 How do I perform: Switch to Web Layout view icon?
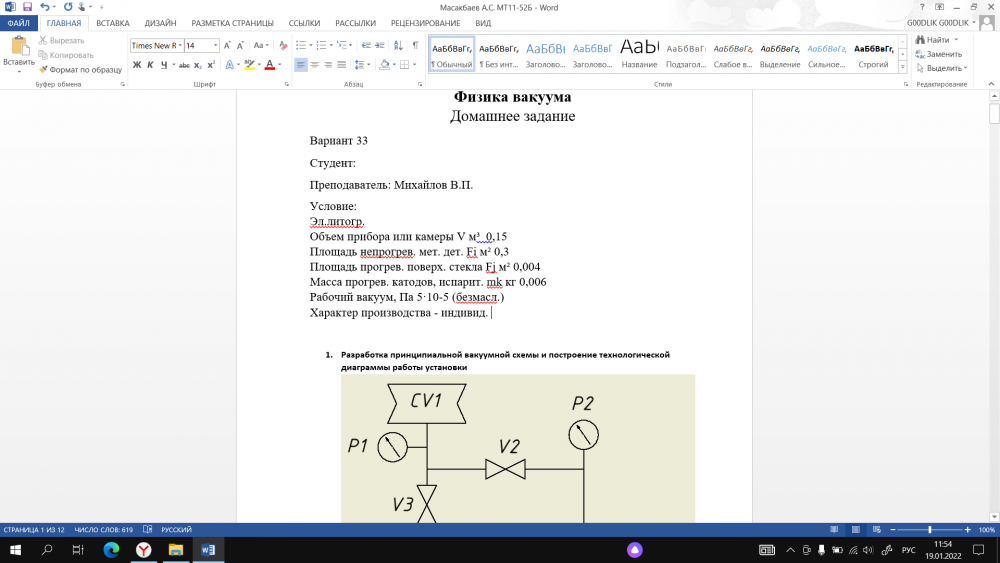877,529
